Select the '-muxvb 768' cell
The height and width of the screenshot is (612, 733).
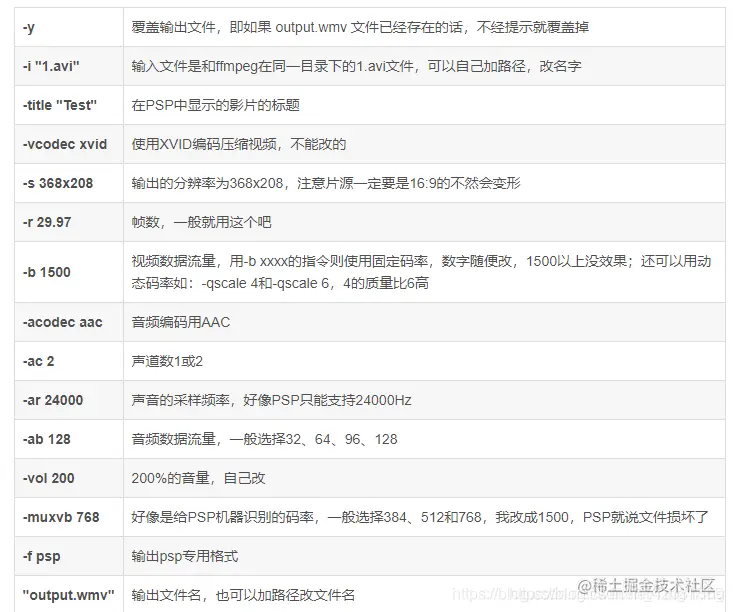click(x=69, y=517)
